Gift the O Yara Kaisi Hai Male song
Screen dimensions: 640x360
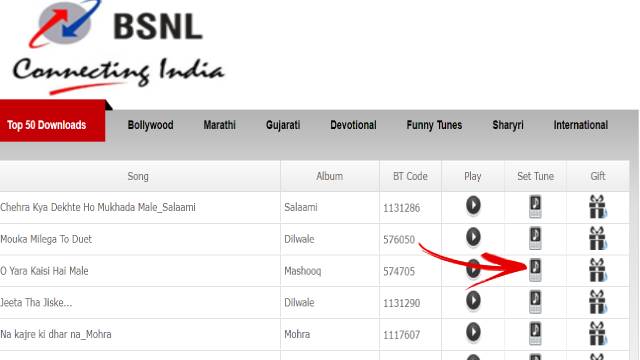tap(598, 270)
